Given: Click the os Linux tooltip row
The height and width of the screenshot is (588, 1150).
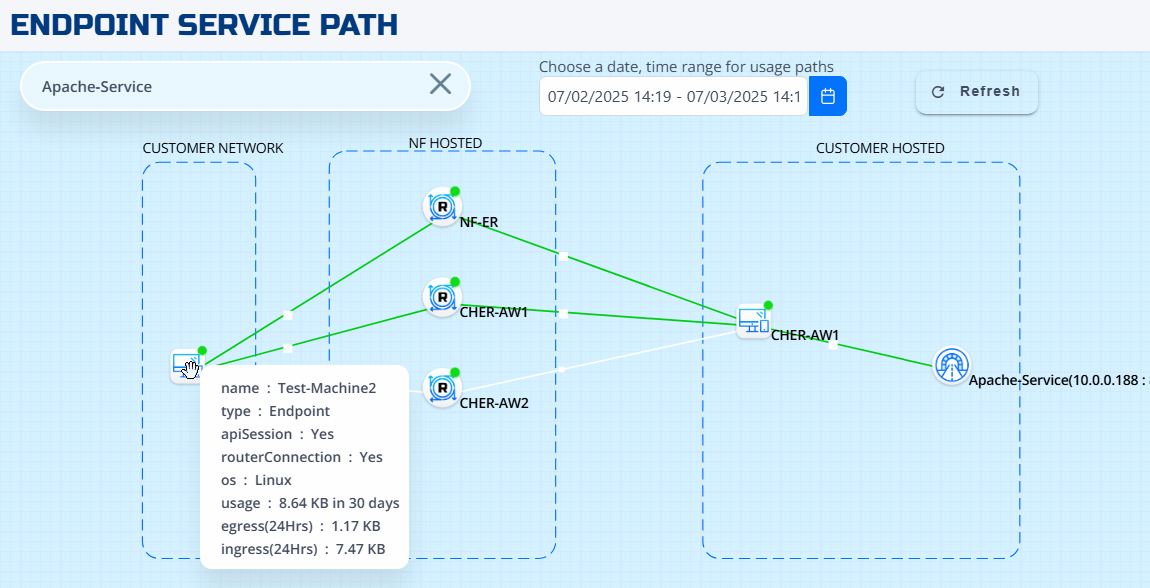Looking at the screenshot, I should click(257, 481).
